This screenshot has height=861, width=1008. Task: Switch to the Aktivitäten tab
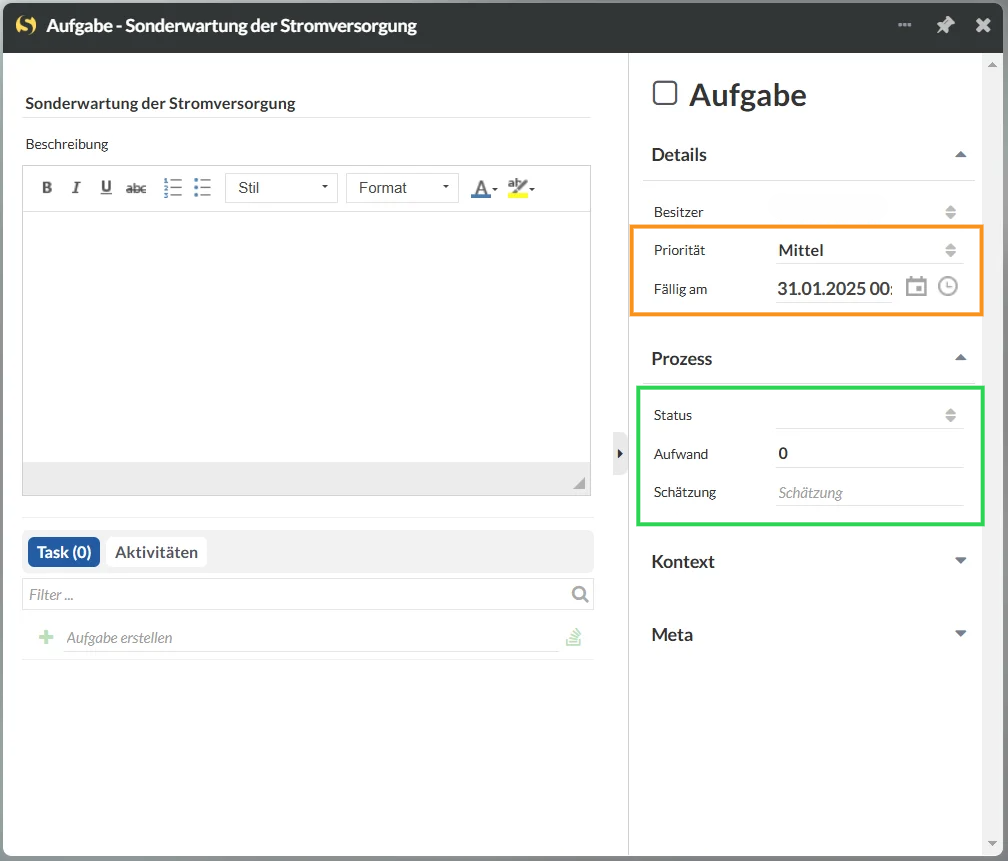[156, 552]
